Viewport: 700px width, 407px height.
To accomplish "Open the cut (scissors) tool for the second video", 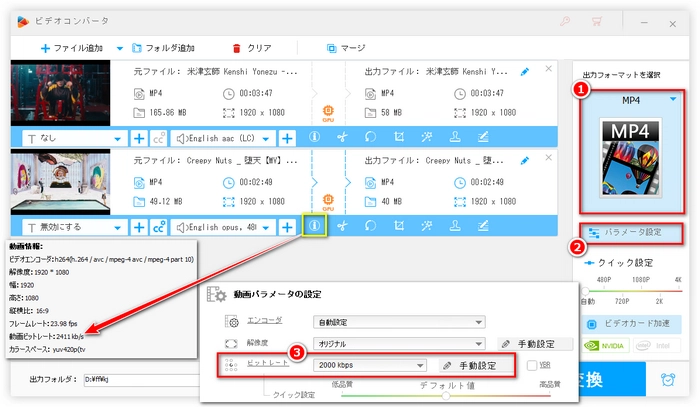I will (x=341, y=226).
